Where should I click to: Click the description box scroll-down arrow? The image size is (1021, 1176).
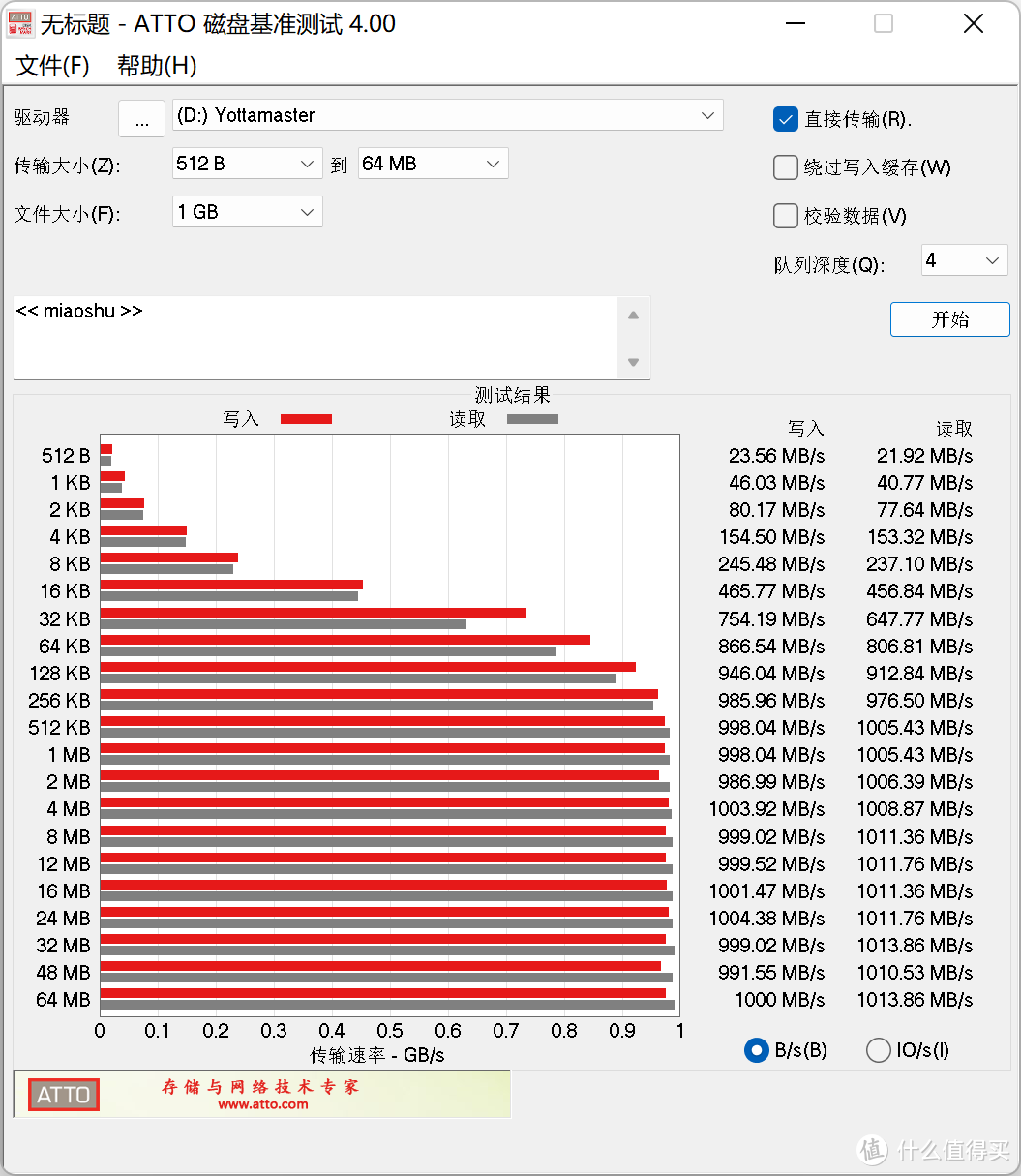(633, 363)
